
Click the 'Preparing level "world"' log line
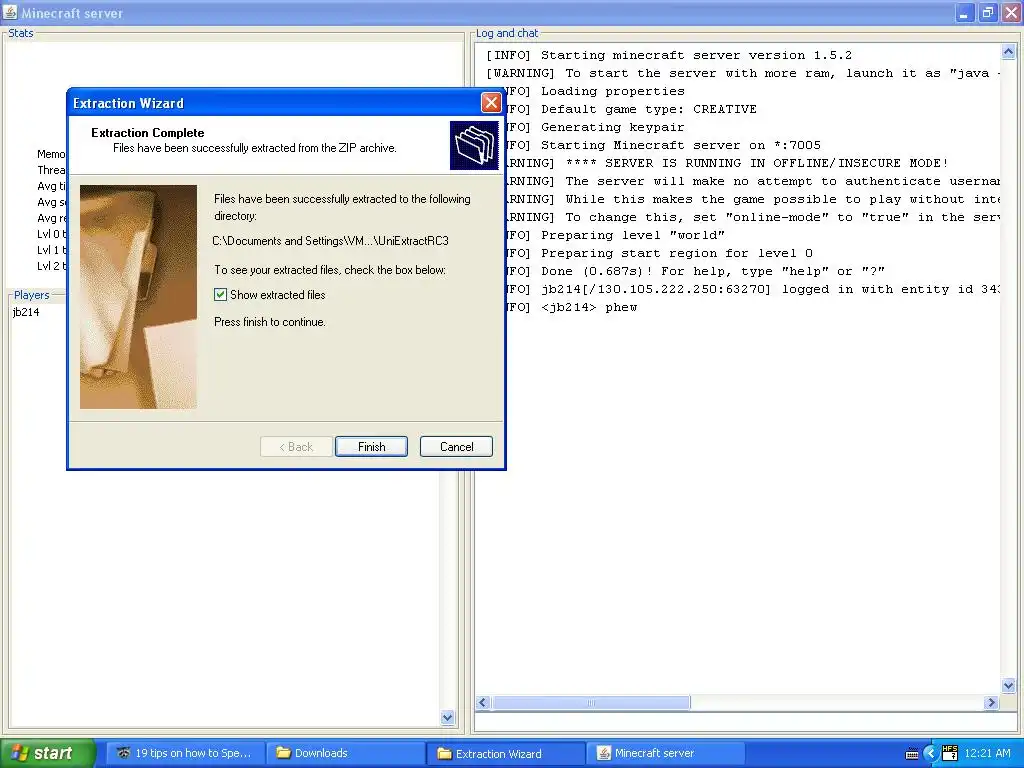[x=633, y=235]
